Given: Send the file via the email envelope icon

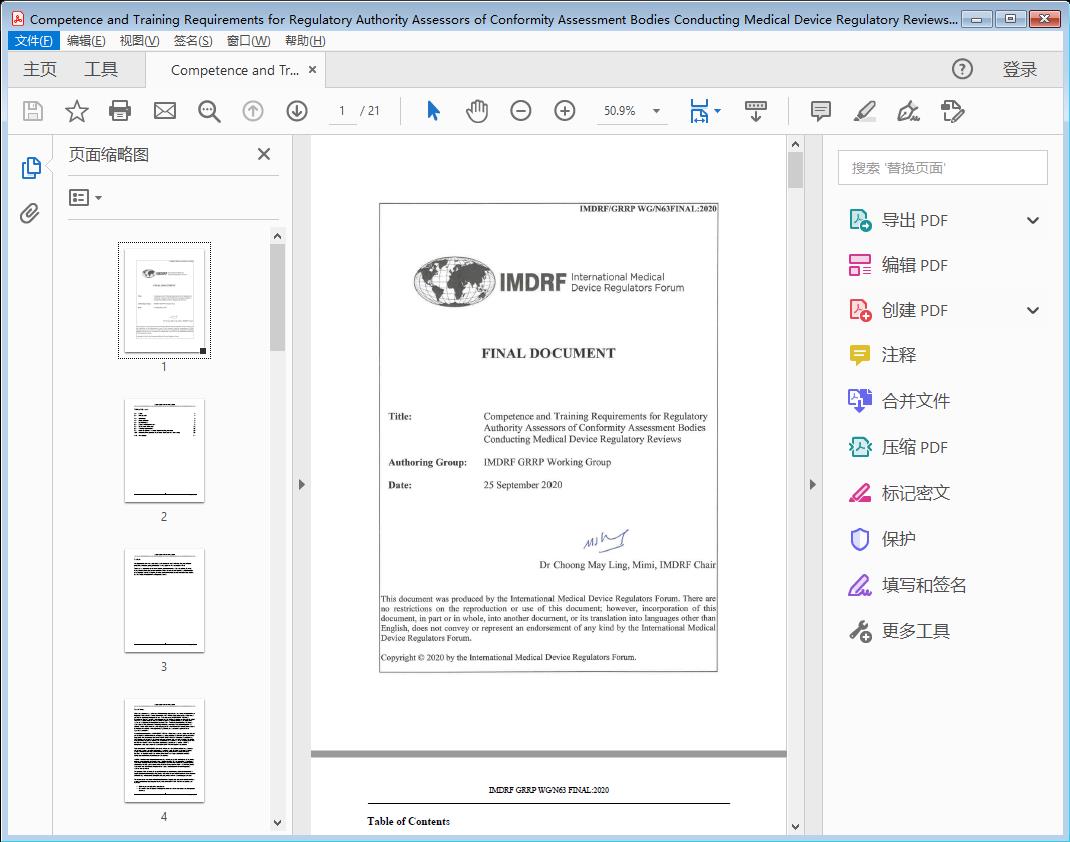Looking at the screenshot, I should point(165,111).
